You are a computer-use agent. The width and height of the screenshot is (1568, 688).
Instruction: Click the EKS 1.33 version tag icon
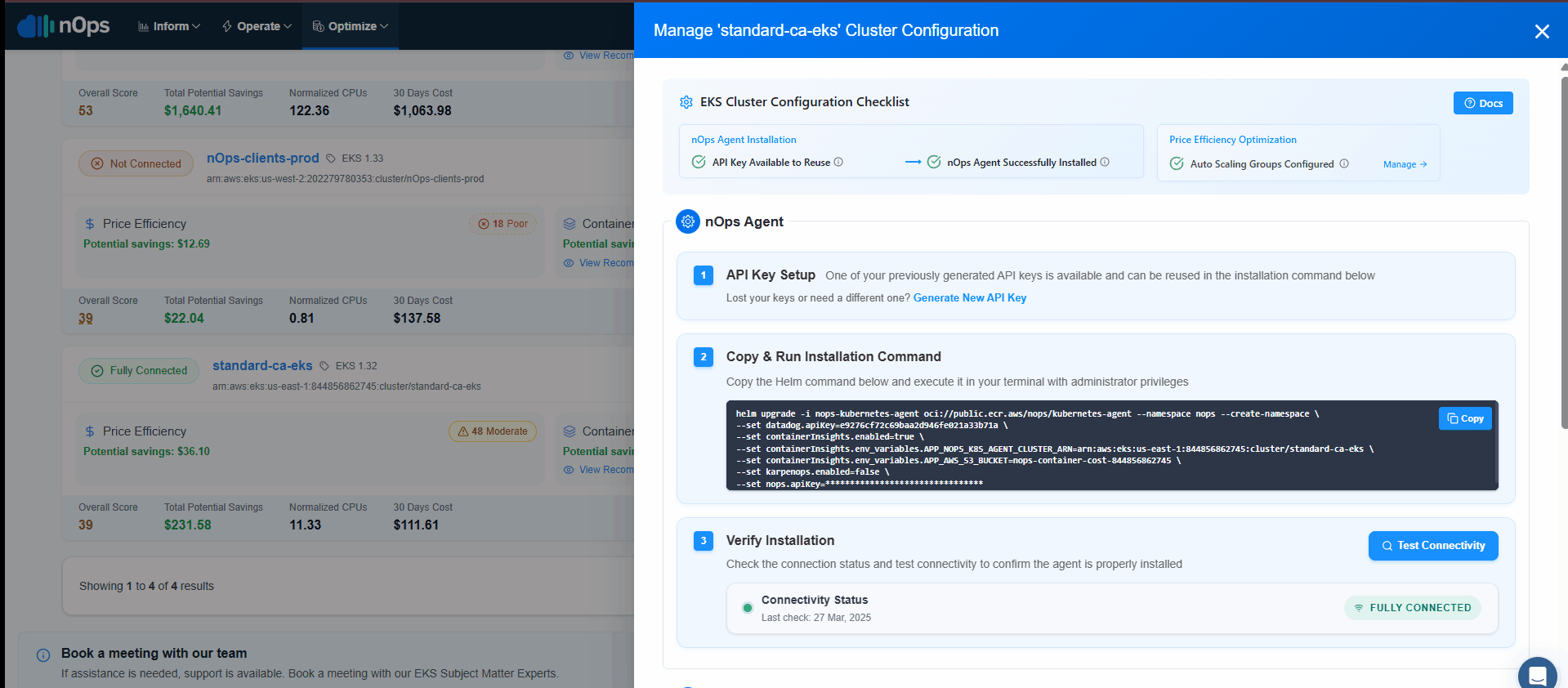pyautogui.click(x=331, y=159)
